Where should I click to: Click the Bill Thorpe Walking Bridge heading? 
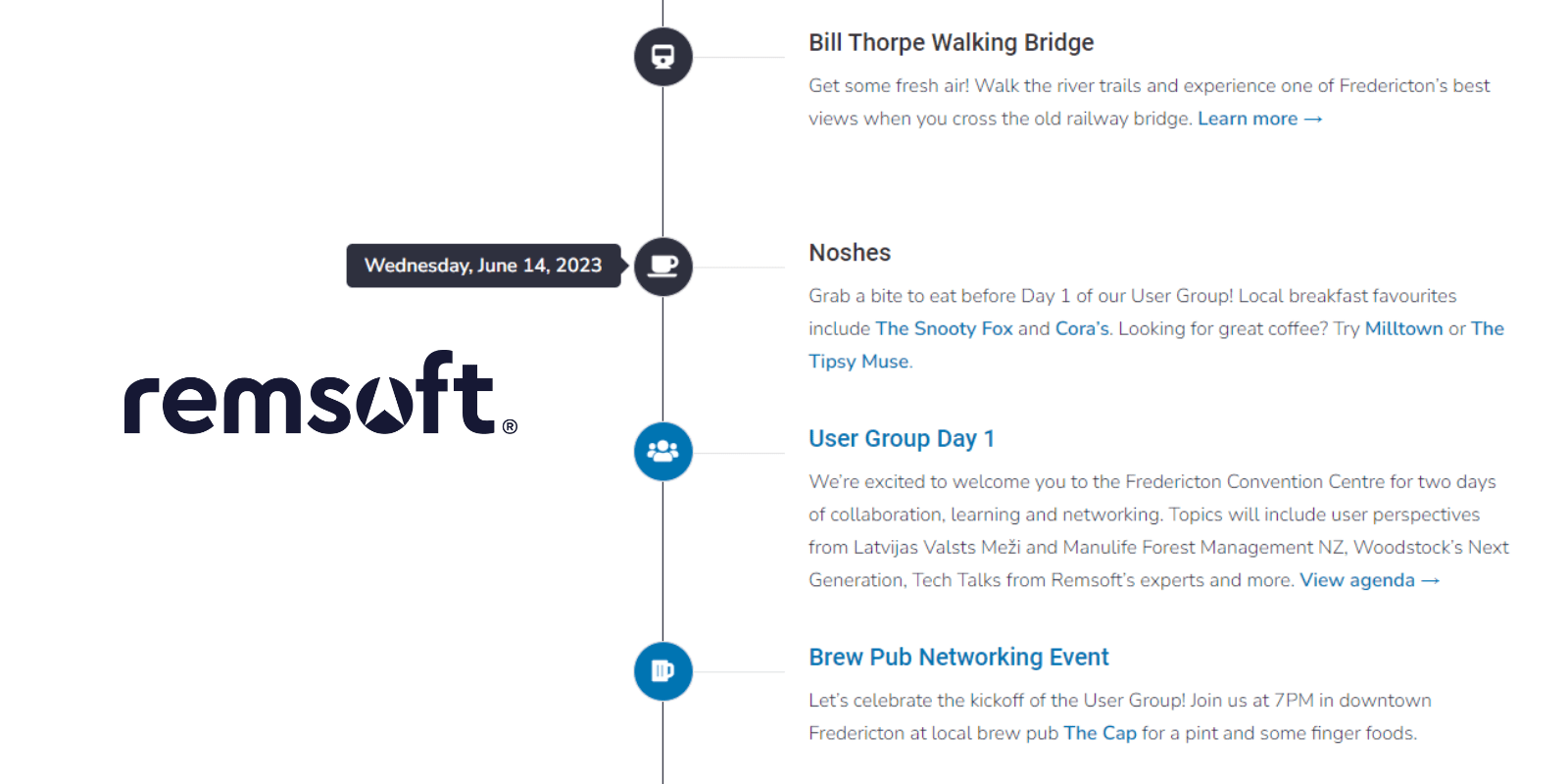coord(951,42)
